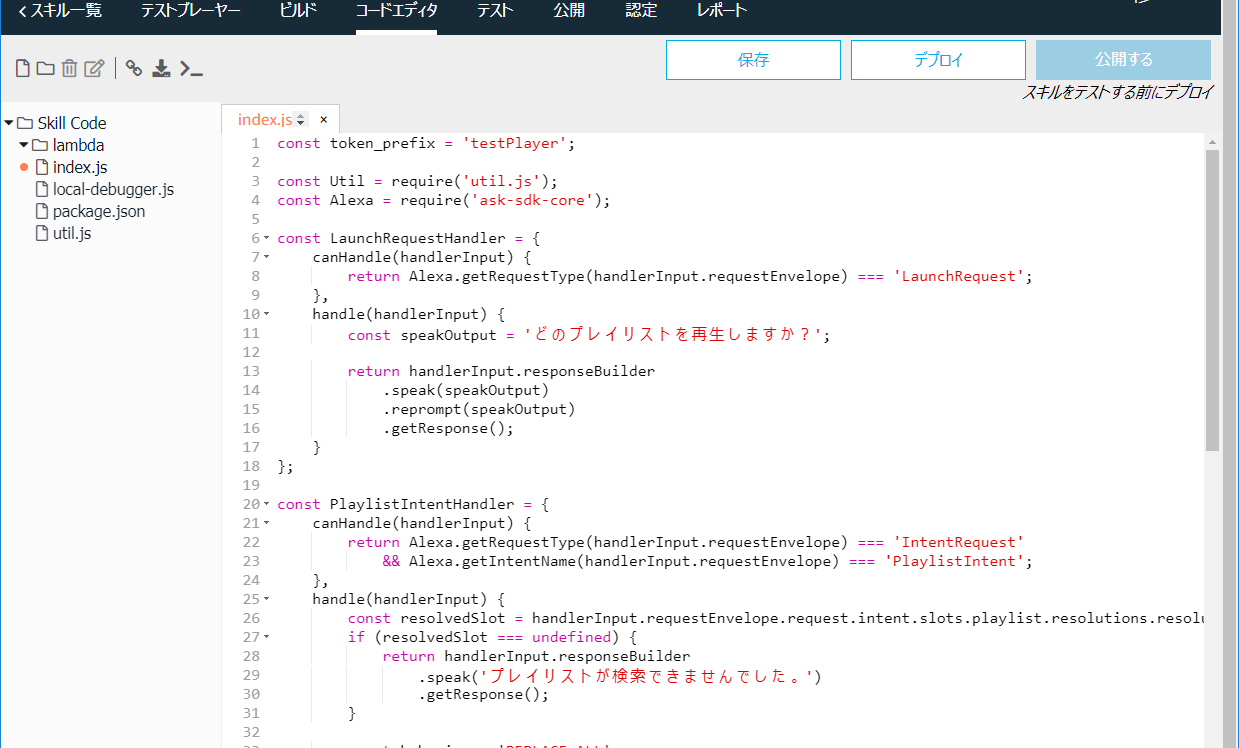The image size is (1239, 748).
Task: Fold code at line 21 arrow
Action: [267, 523]
